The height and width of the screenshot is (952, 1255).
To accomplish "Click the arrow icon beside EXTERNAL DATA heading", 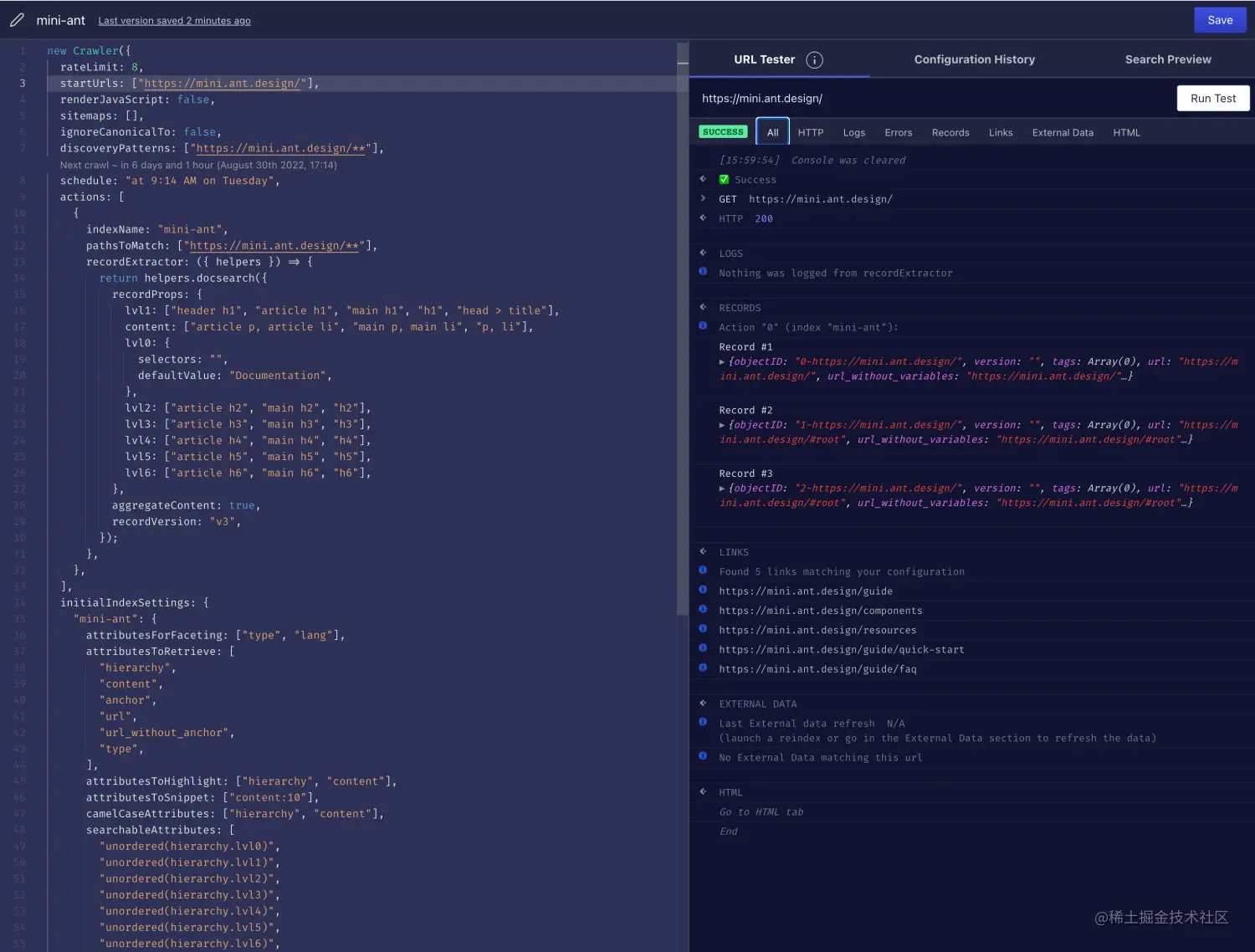I will click(703, 703).
